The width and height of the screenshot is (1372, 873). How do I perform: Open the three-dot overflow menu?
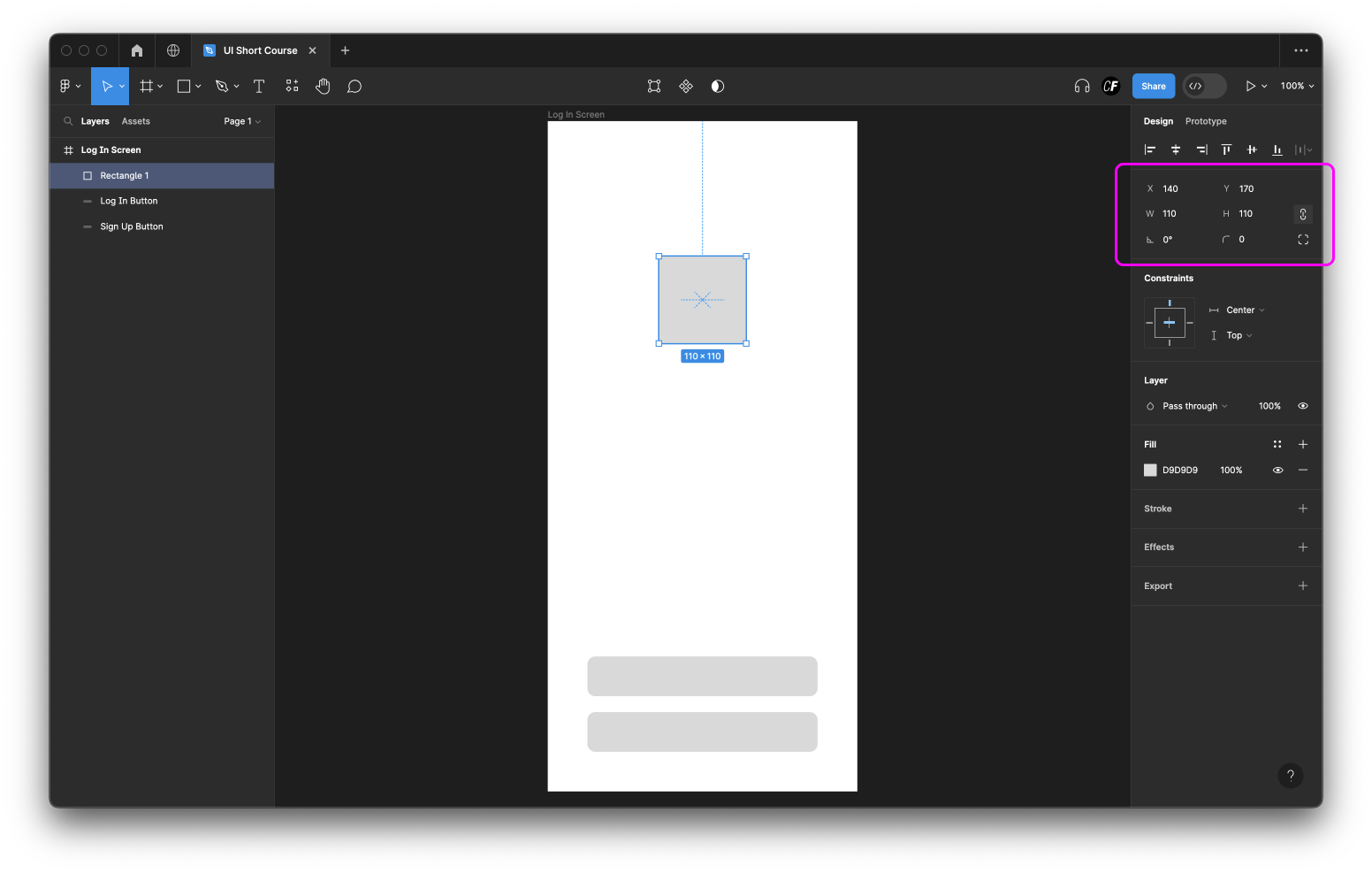tap(1301, 50)
